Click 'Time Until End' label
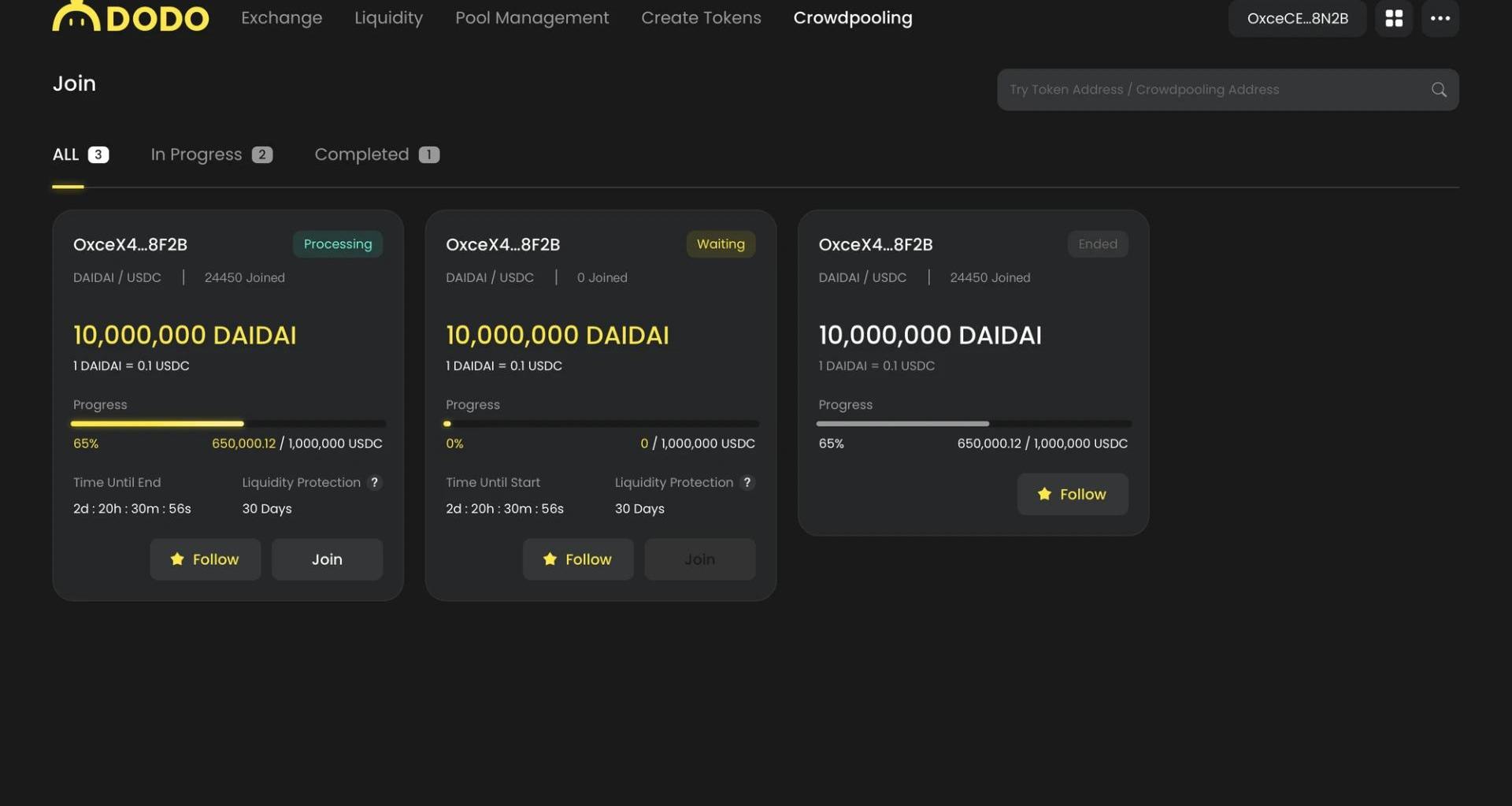1512x806 pixels. pos(117,482)
